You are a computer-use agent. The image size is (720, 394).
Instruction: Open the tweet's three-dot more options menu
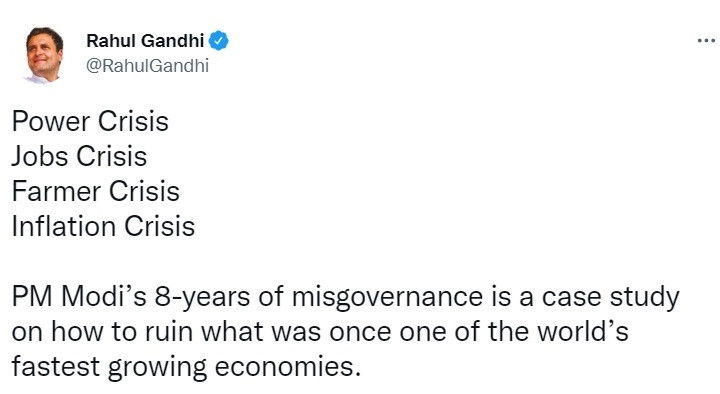point(706,41)
